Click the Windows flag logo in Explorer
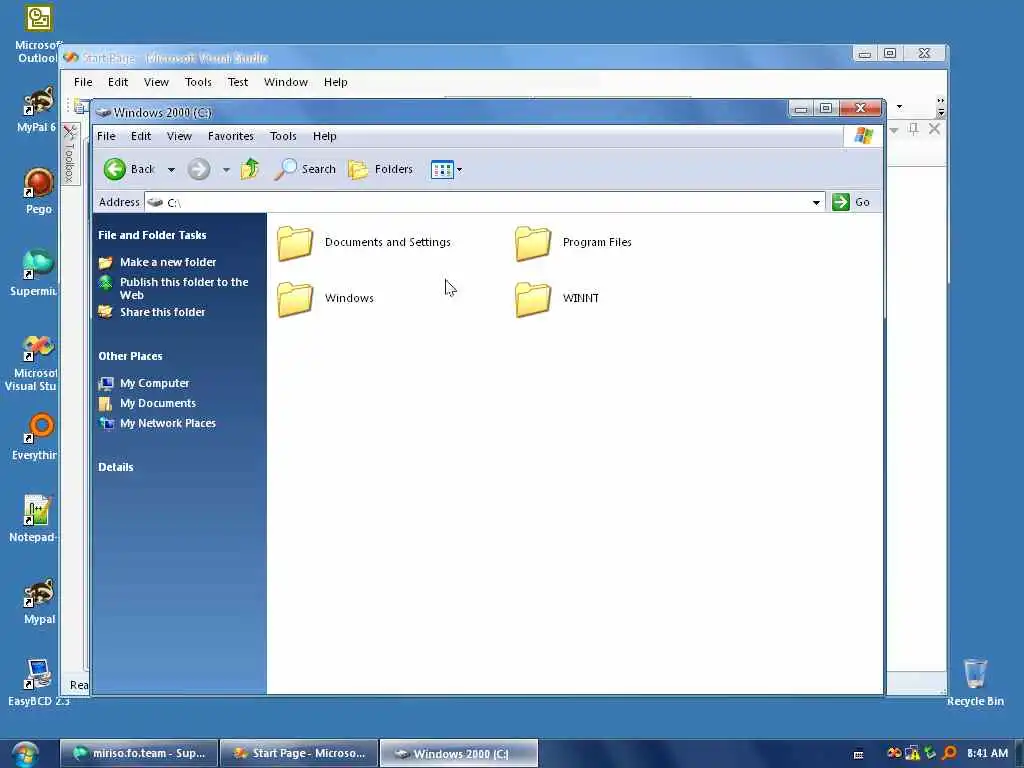The image size is (1024, 768). click(863, 135)
